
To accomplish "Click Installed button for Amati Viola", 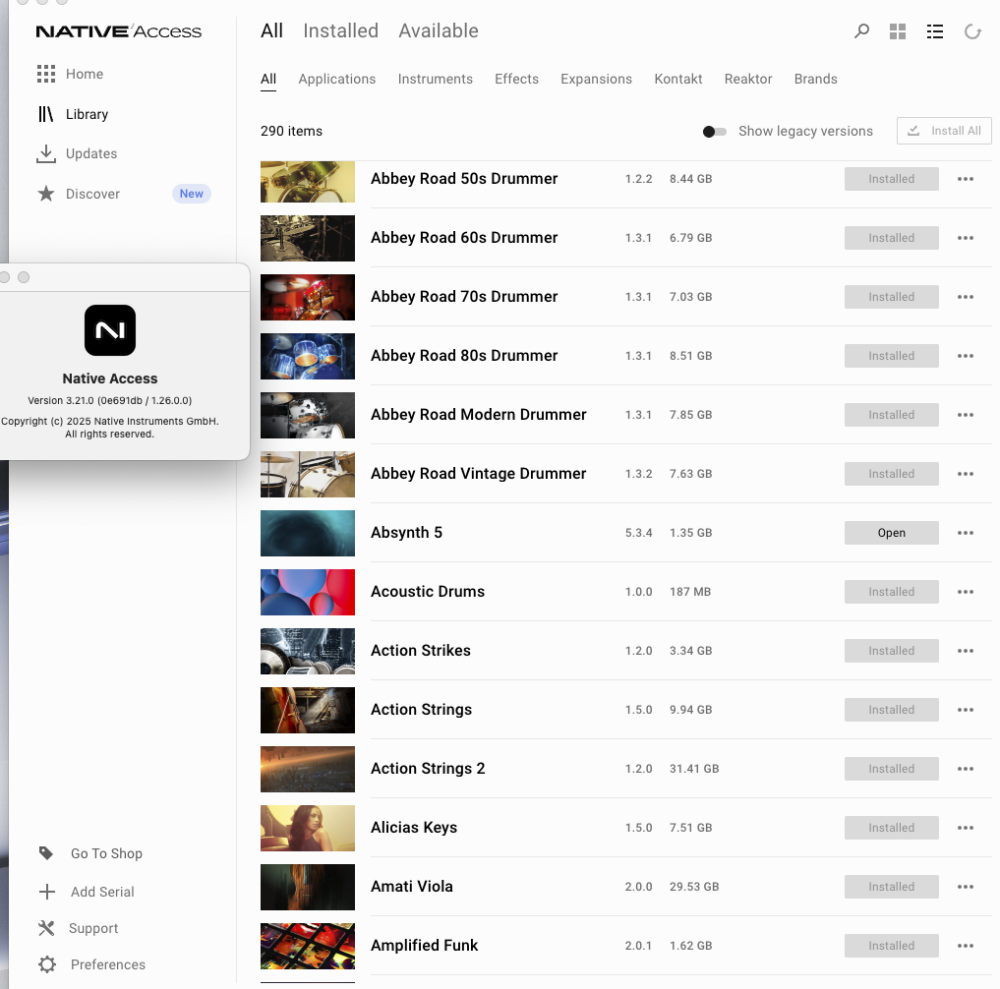I will (x=892, y=887).
